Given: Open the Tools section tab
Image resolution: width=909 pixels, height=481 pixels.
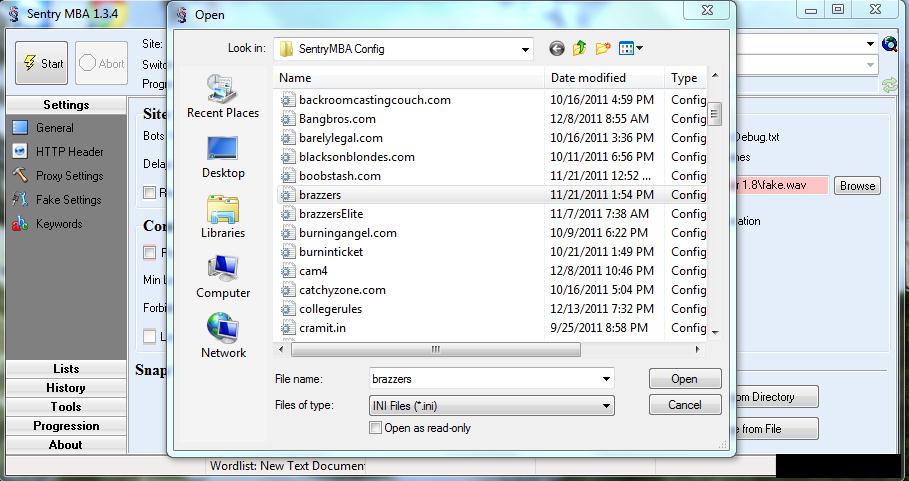Looking at the screenshot, I should [x=66, y=407].
